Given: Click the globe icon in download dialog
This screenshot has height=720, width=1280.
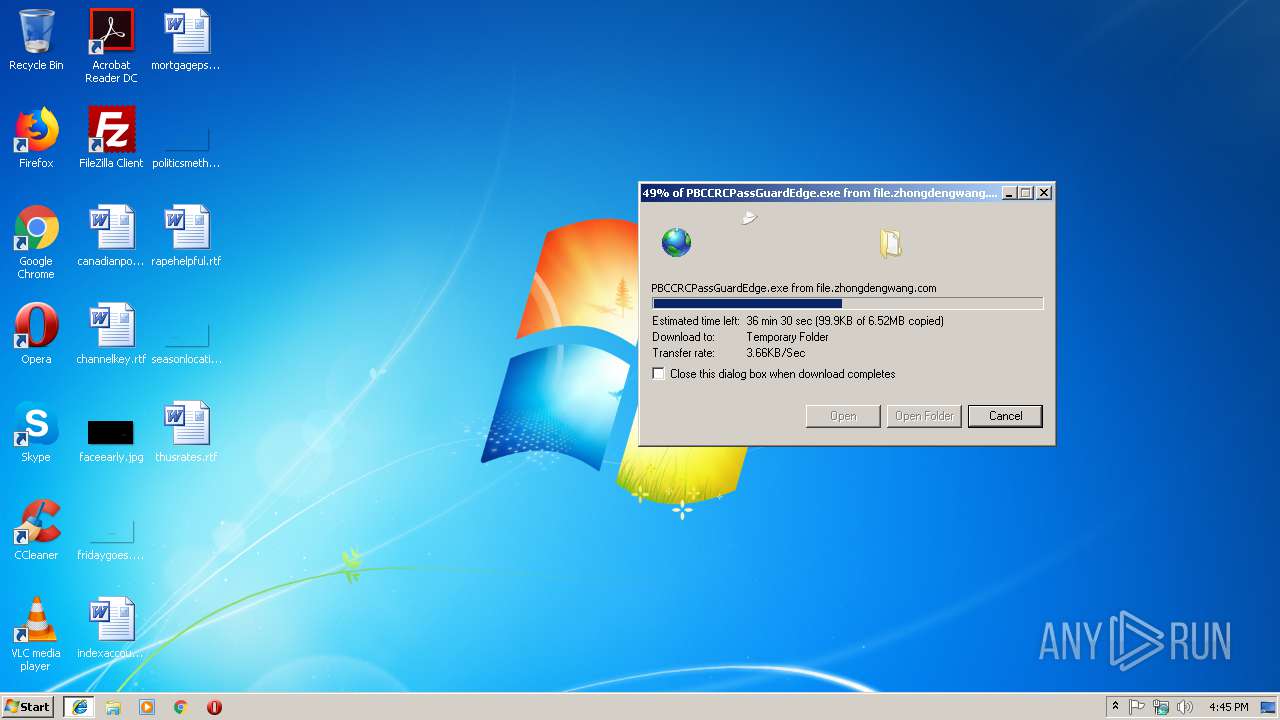Looking at the screenshot, I should [677, 242].
